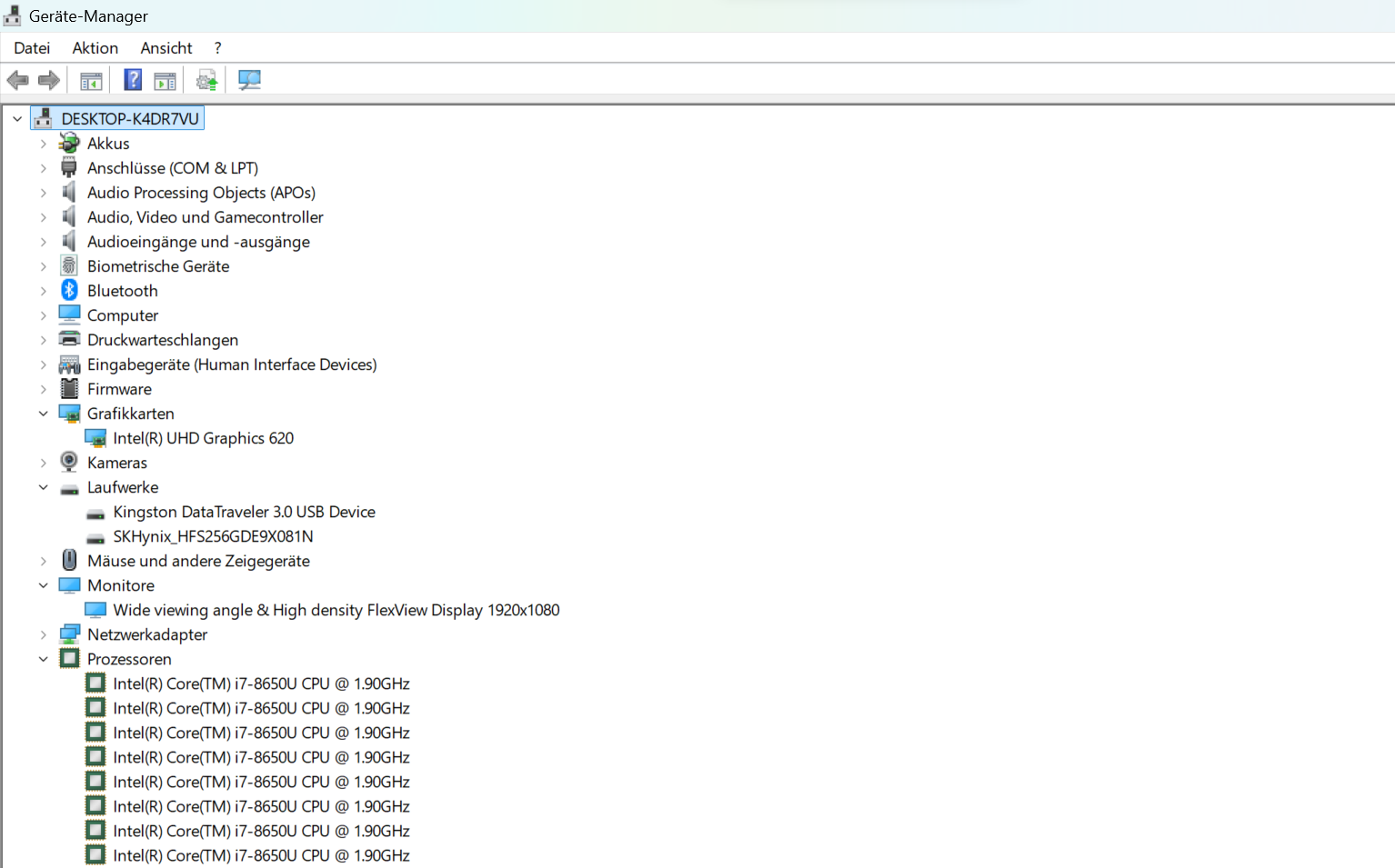This screenshot has height=868, width=1395.
Task: Click the monitor icon beside Computer
Action: [x=69, y=314]
